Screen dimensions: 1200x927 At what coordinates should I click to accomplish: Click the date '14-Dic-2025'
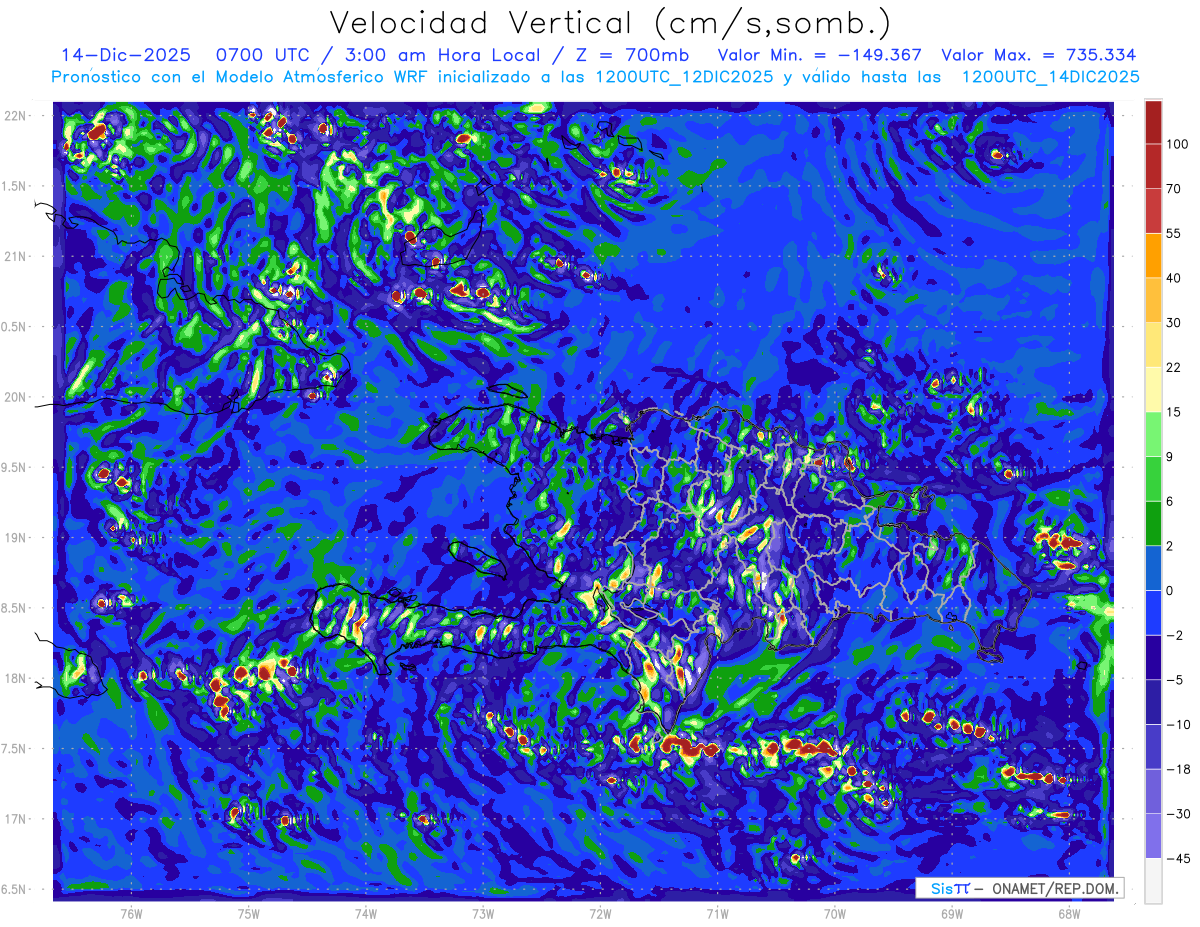tap(126, 55)
